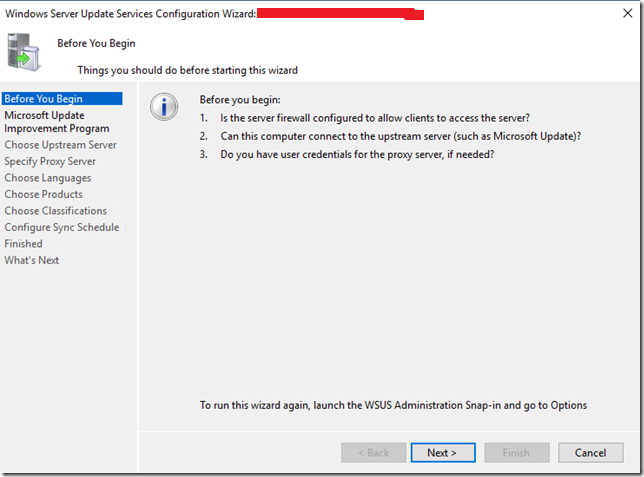Viewport: 644px width, 477px height.
Task: Open Microsoft Update Improvement Program step
Action: point(57,122)
